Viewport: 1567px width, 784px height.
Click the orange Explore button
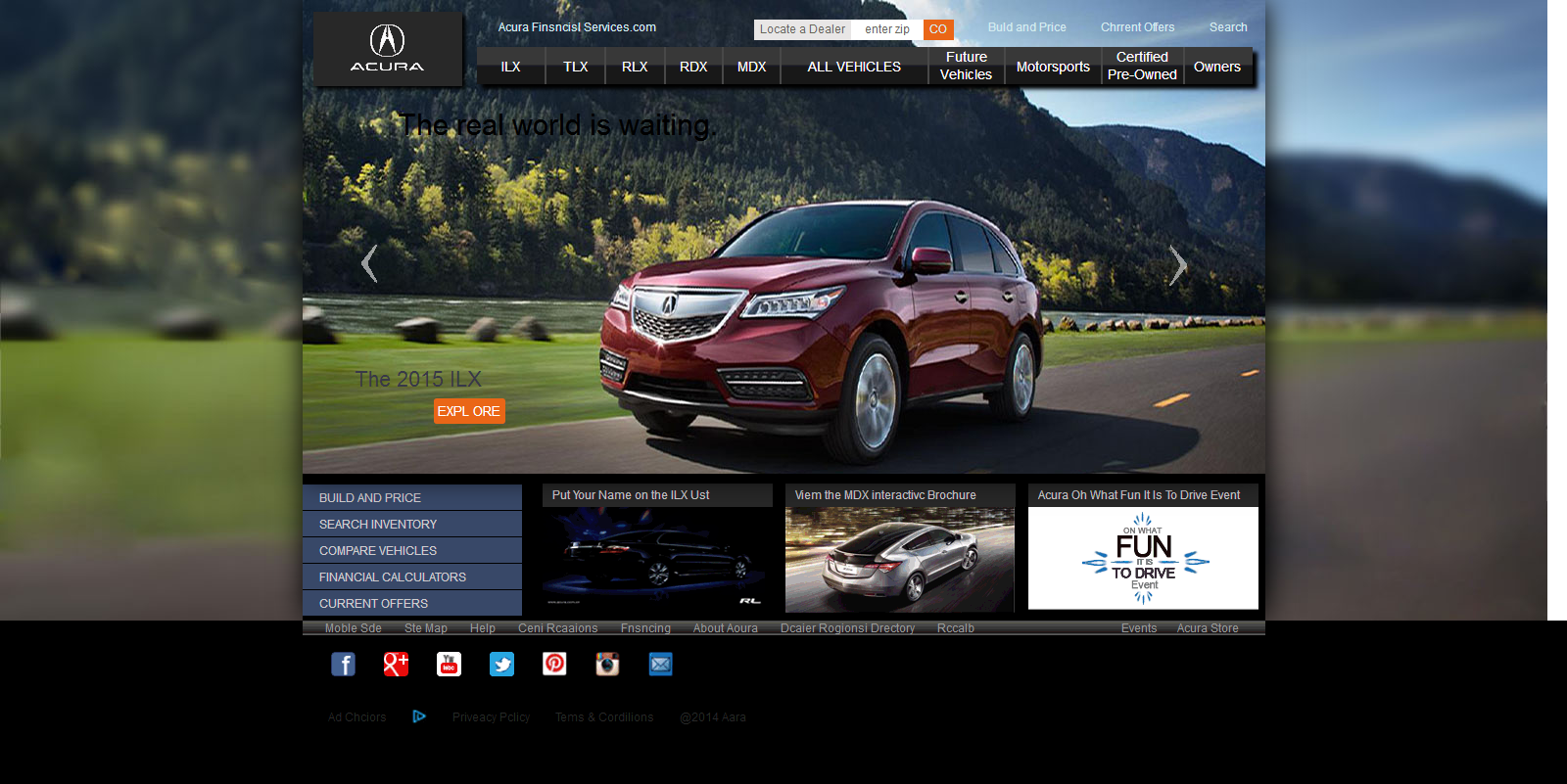click(469, 411)
